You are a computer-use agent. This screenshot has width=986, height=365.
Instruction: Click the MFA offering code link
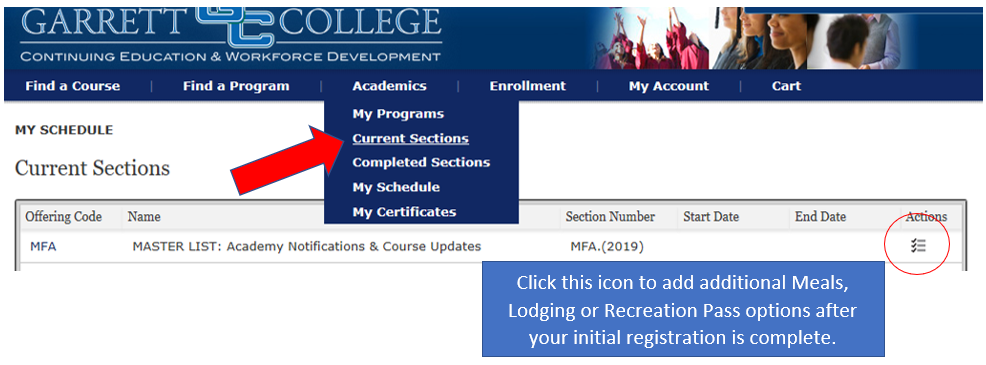click(43, 247)
